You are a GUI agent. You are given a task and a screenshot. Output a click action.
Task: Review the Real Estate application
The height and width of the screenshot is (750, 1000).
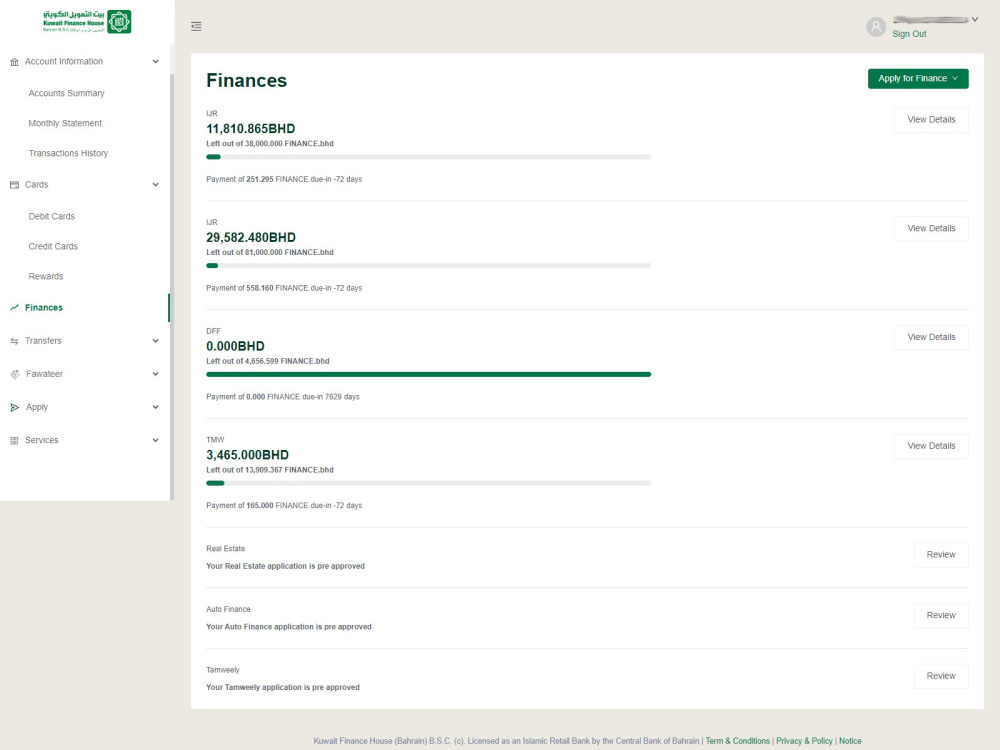point(941,555)
